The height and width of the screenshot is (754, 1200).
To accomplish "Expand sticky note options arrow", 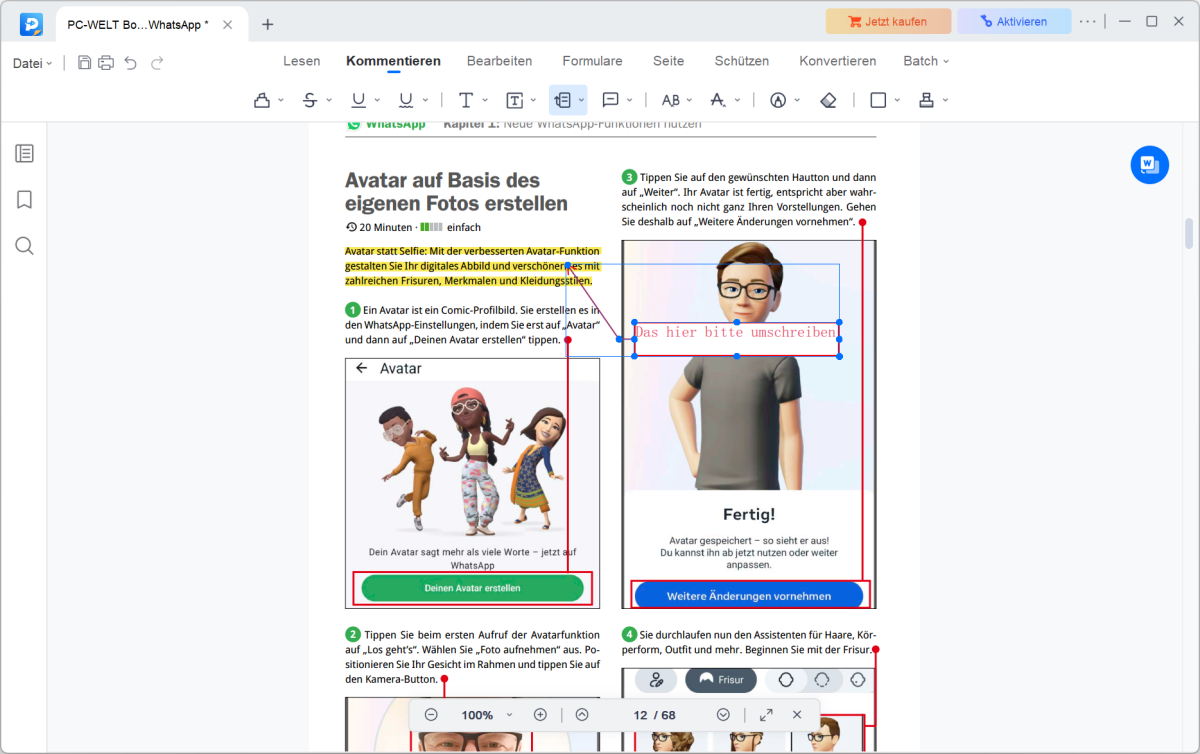I will (629, 100).
